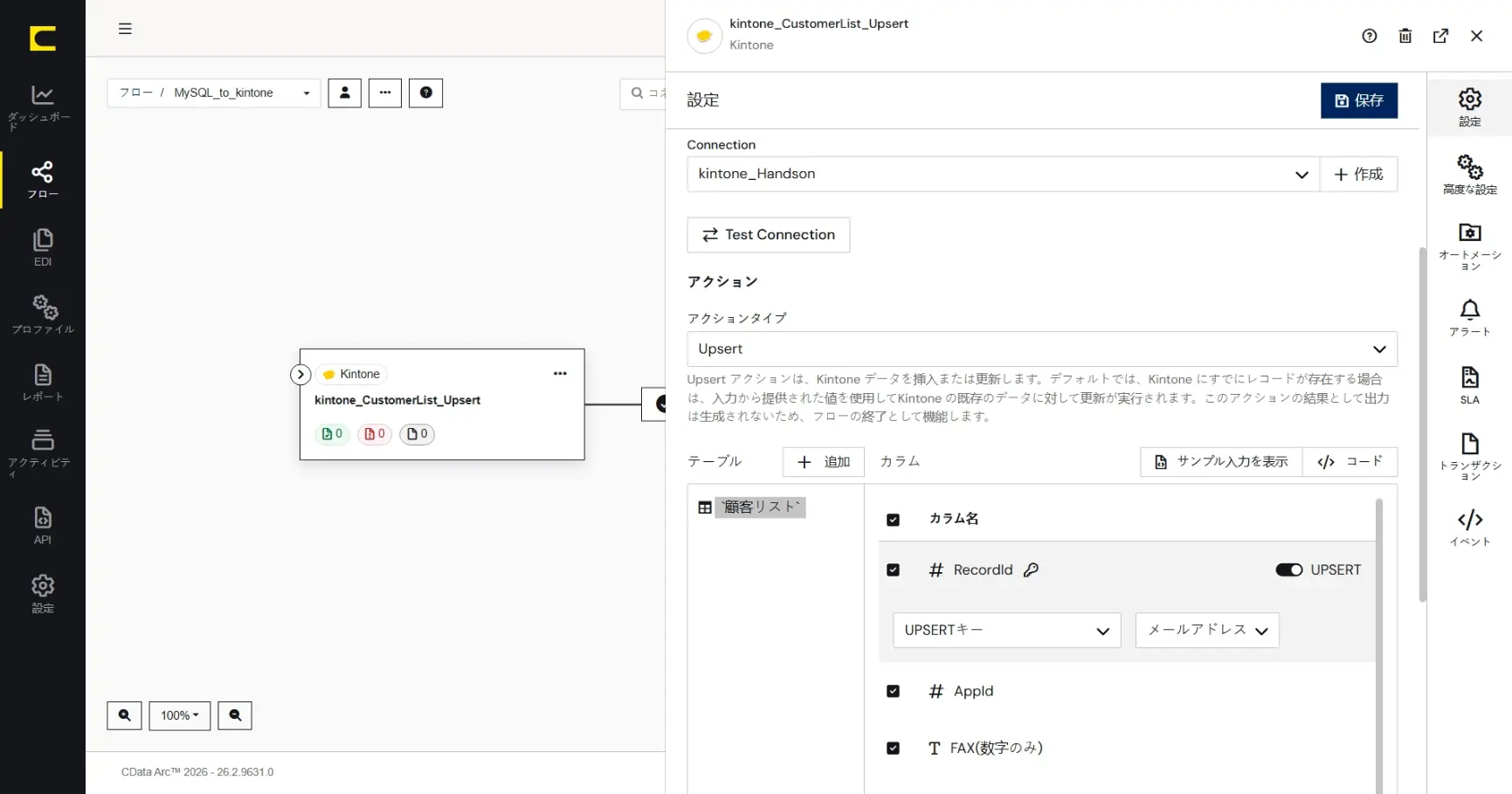
Task: Click the FAX(数字のみ) column name
Action: point(996,749)
